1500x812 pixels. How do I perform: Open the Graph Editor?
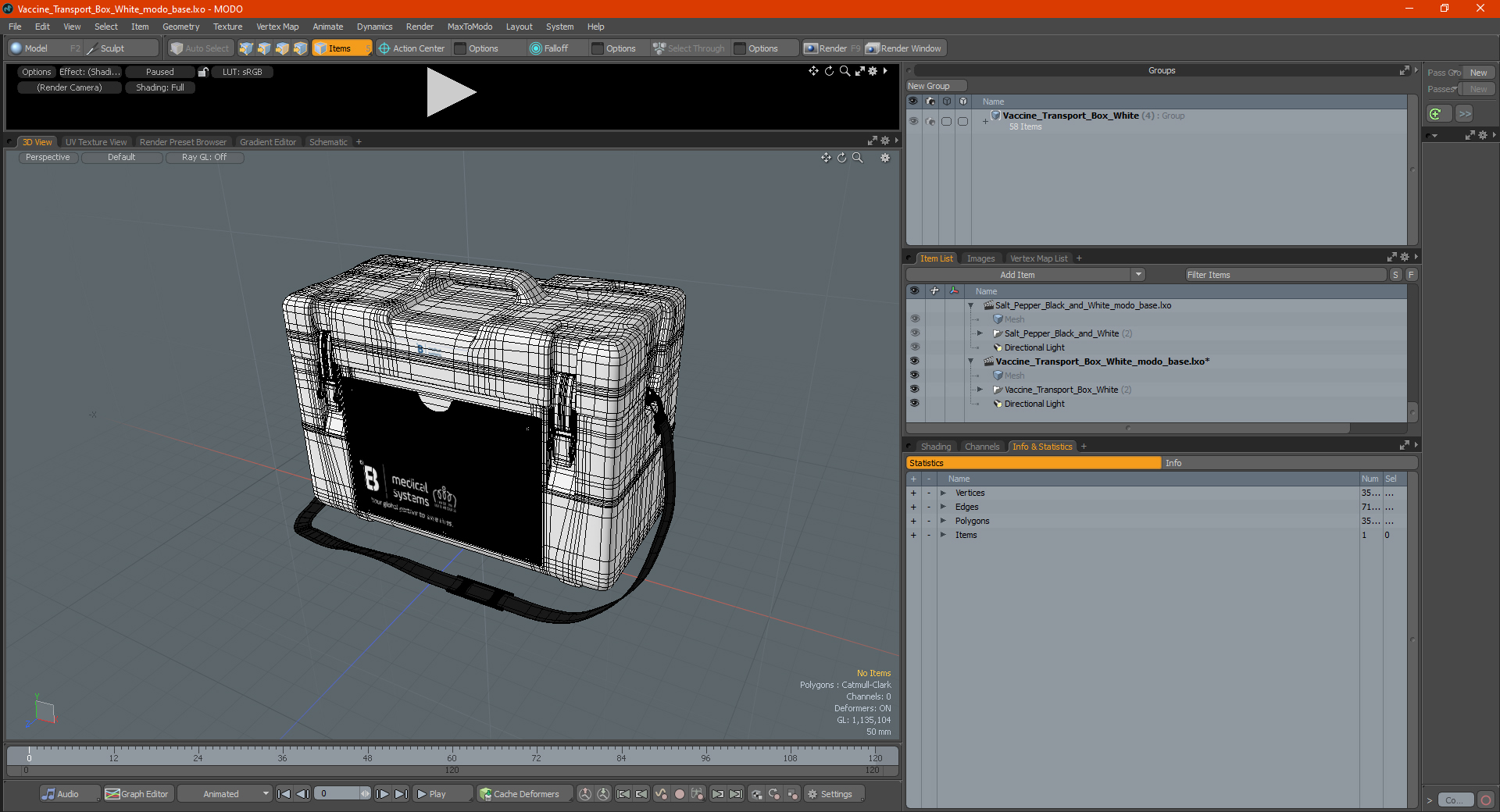[x=137, y=794]
